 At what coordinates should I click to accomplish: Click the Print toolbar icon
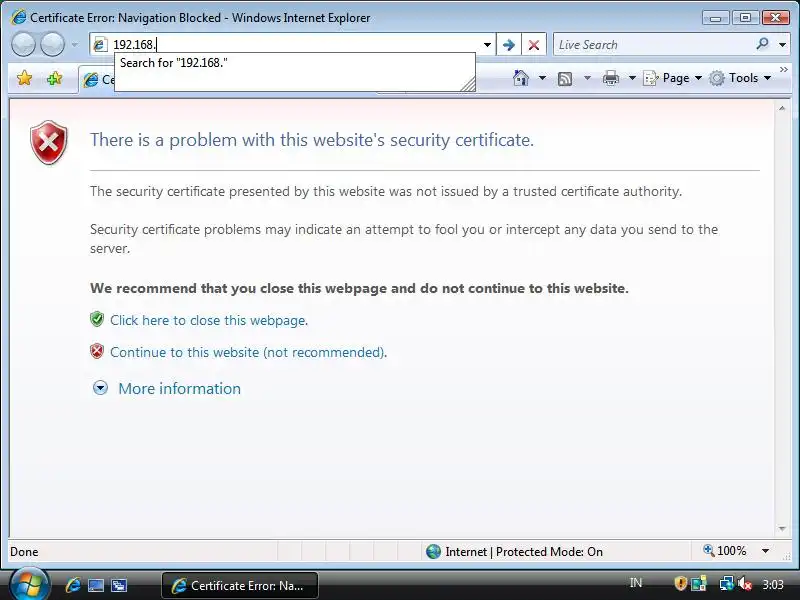[611, 78]
